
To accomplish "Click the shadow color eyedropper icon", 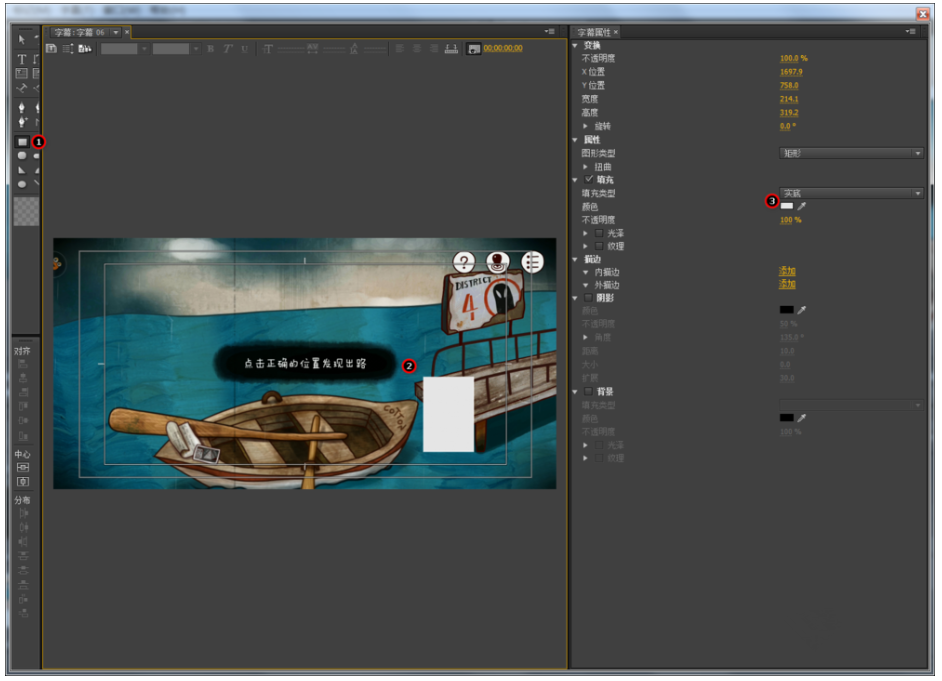I will [x=801, y=311].
